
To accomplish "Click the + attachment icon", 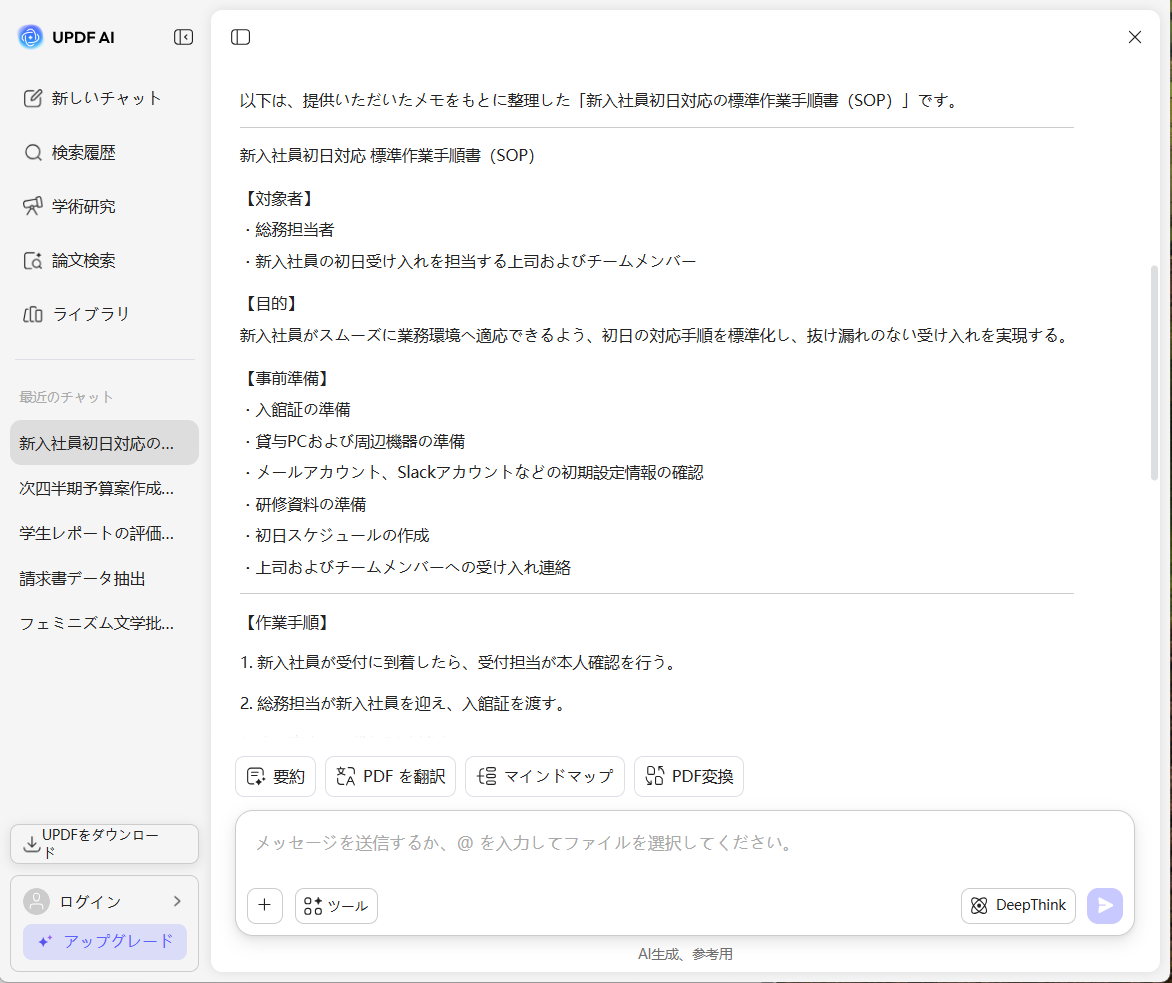I will [264, 906].
